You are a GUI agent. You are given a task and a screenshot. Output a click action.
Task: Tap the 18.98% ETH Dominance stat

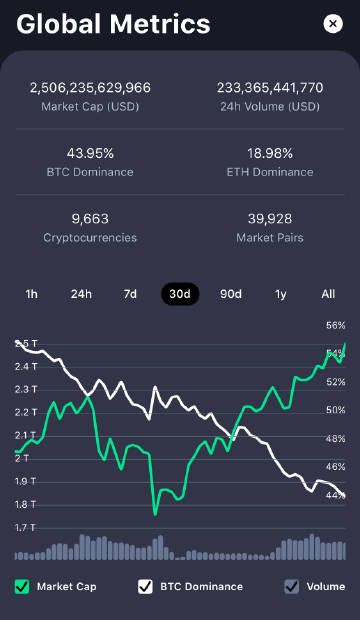[270, 153]
